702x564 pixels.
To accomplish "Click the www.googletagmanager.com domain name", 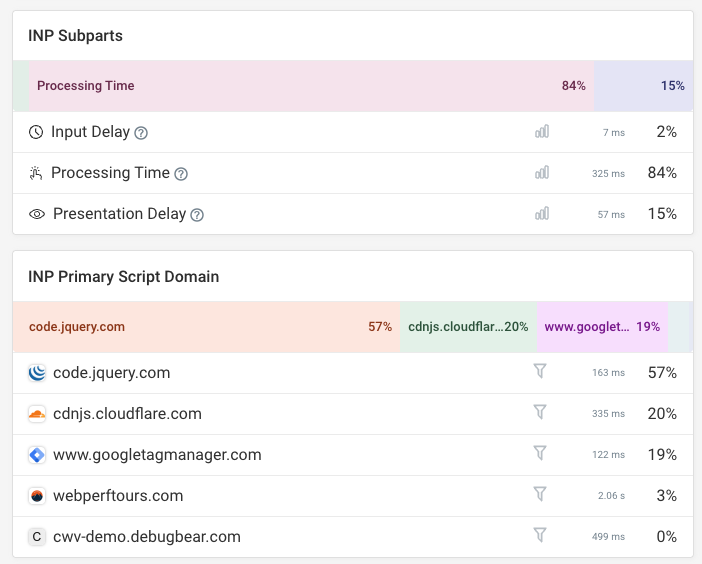I will tap(157, 455).
